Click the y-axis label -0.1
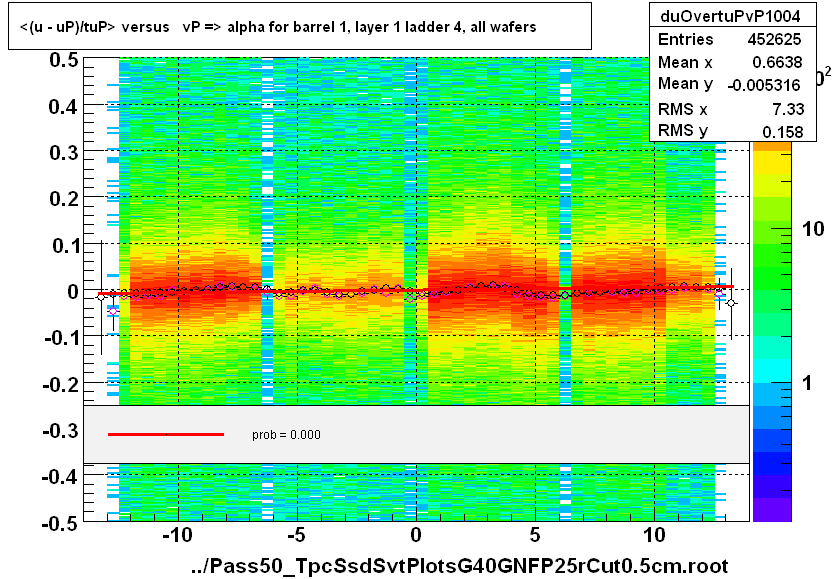The image size is (833, 579). pos(61,337)
